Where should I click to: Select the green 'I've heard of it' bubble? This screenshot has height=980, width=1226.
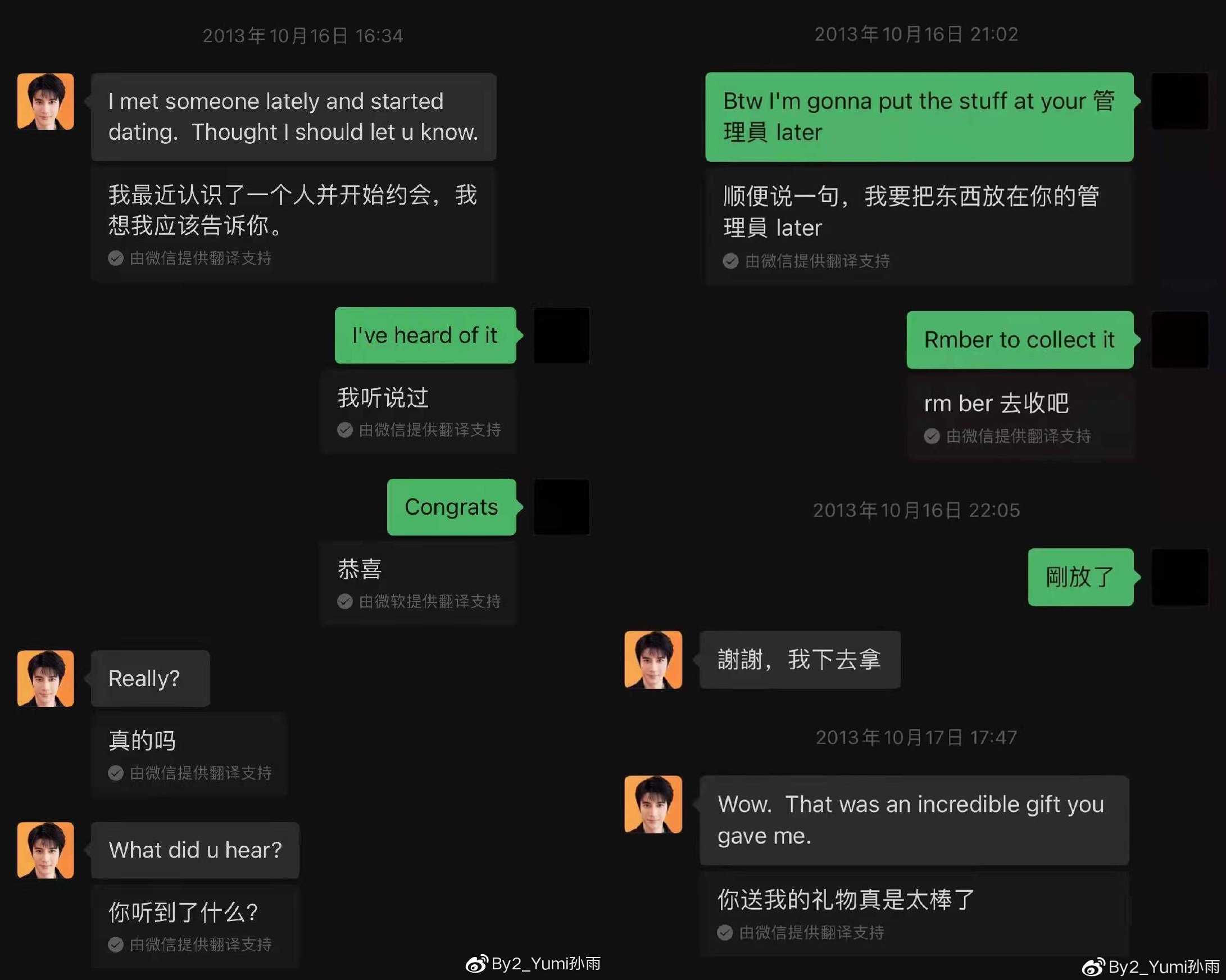(425, 335)
